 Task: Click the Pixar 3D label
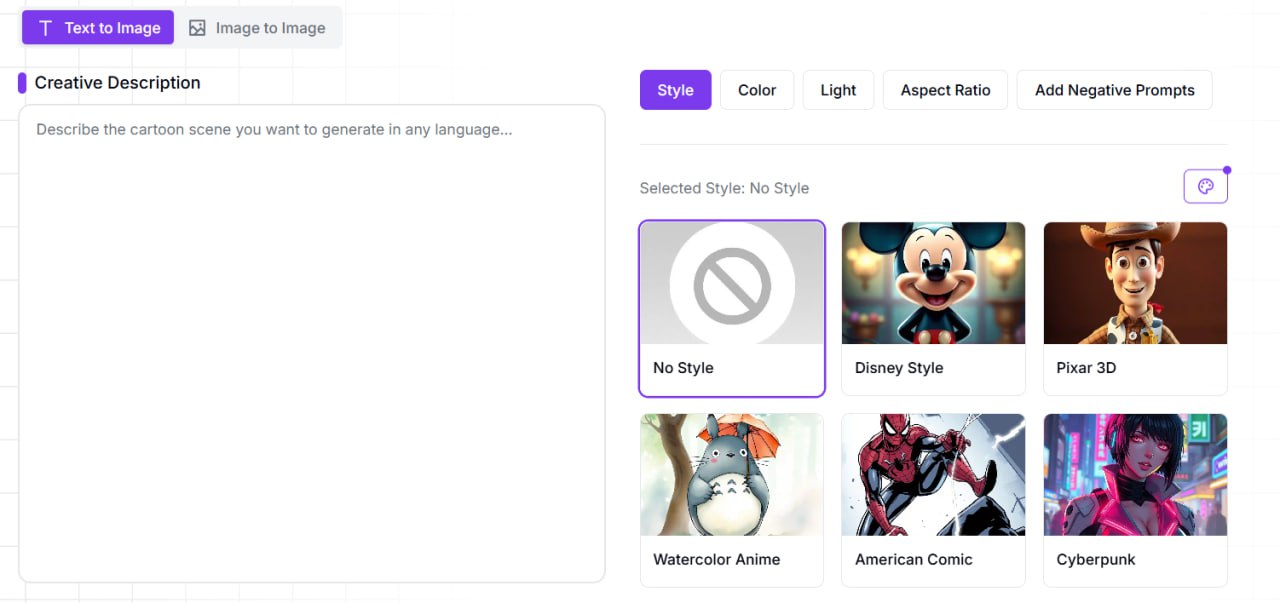point(1086,368)
